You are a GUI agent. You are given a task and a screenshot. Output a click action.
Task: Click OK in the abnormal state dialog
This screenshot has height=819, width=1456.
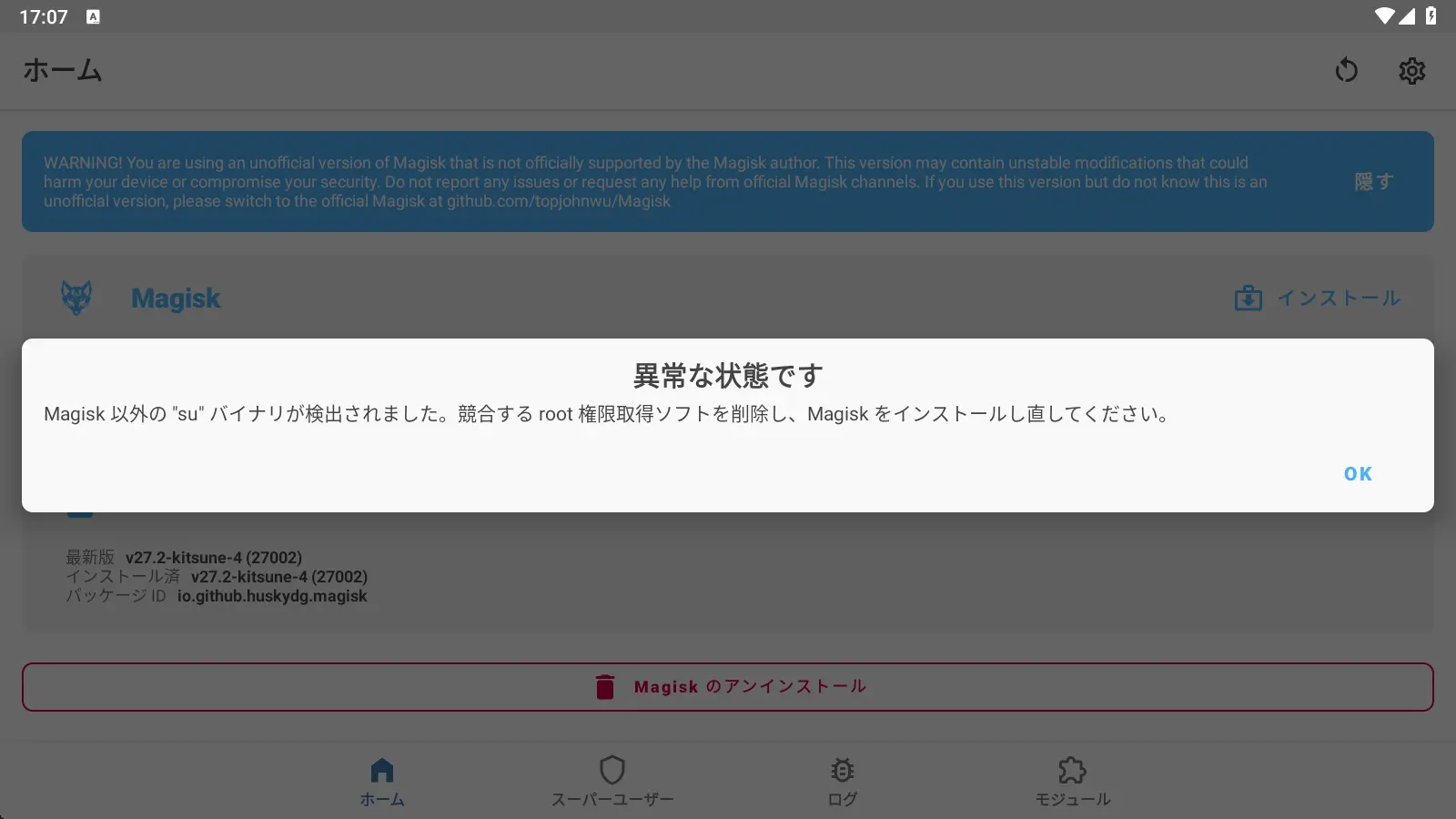[1358, 473]
